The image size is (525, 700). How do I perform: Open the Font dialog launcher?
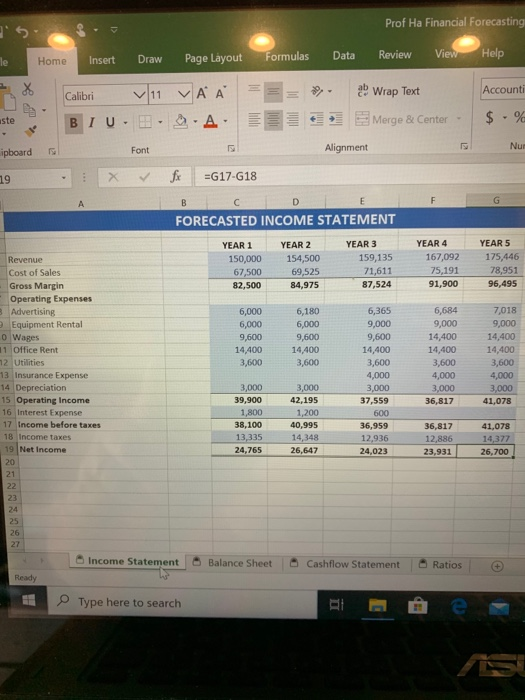point(231,148)
